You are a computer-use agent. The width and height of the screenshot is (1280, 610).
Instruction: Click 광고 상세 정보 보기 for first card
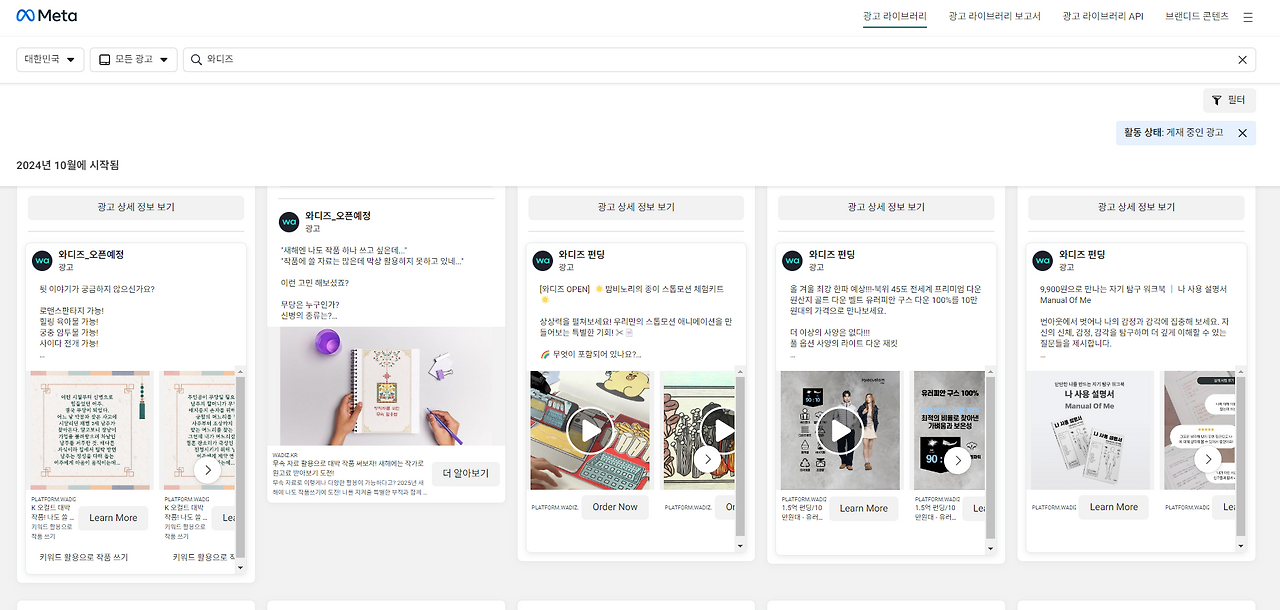point(136,207)
